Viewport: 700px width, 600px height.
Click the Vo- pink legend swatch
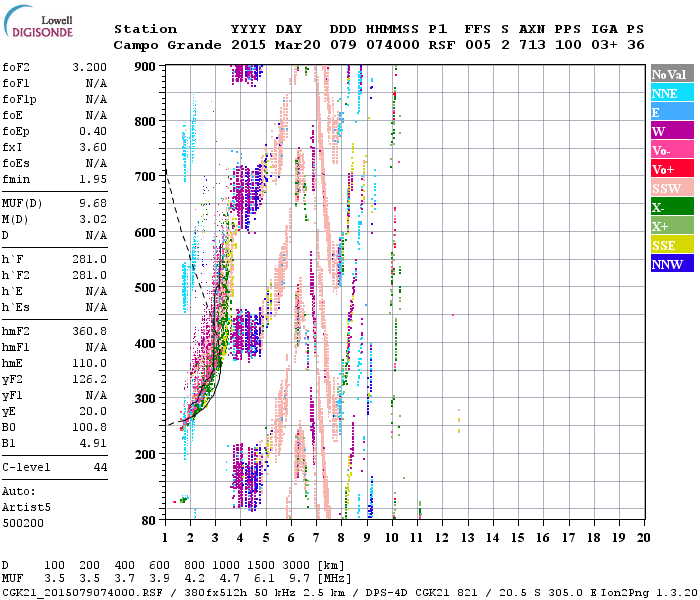(x=672, y=150)
